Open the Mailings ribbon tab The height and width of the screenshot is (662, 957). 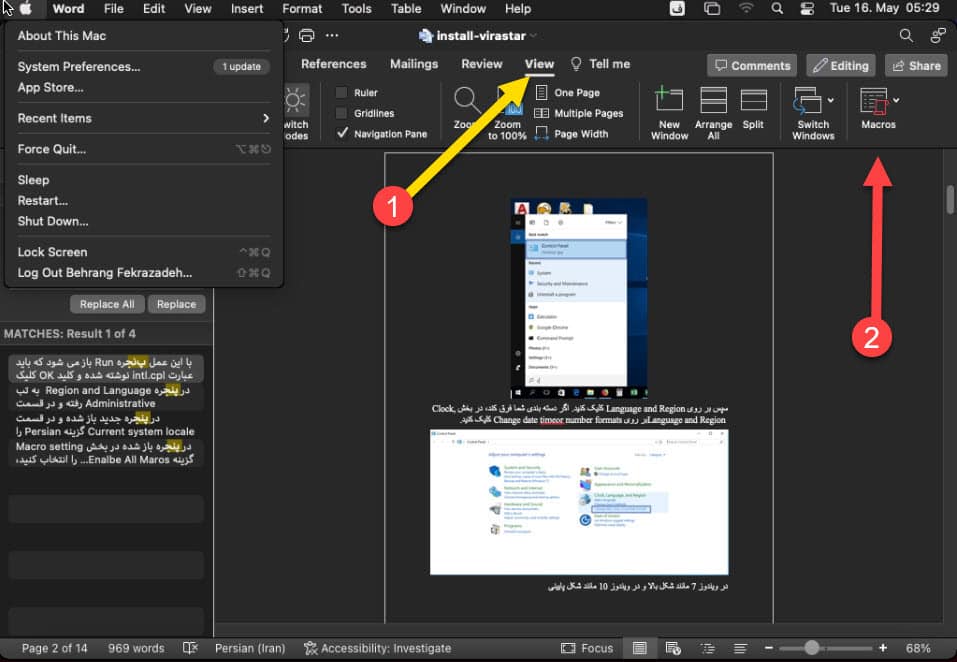pos(414,64)
